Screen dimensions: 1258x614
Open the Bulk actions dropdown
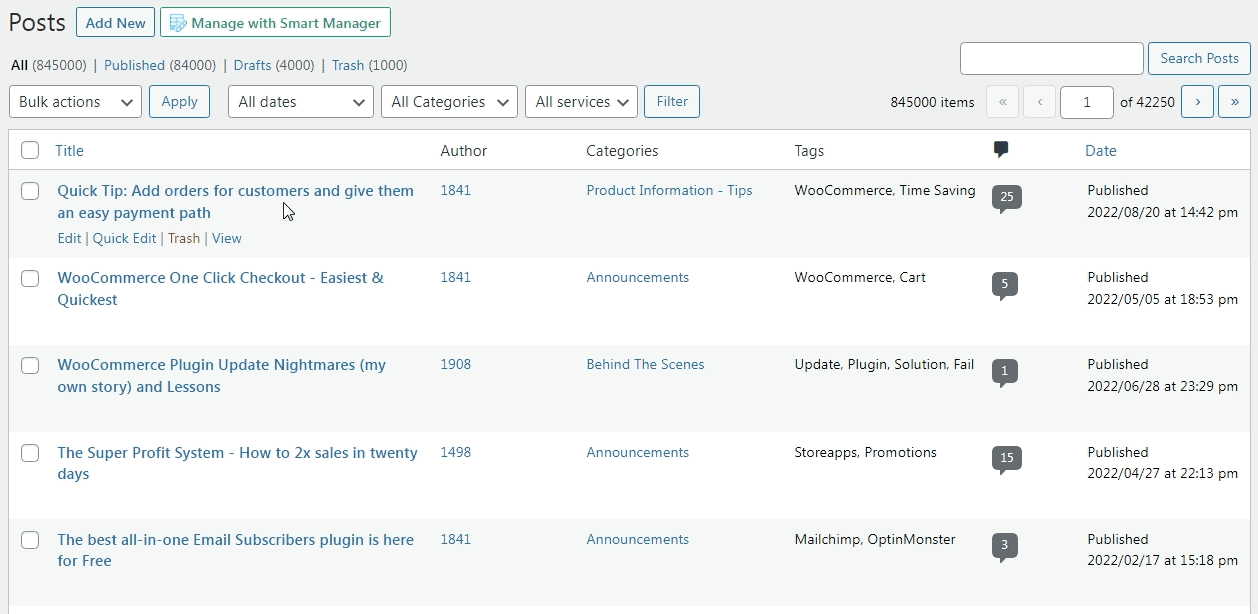pos(75,102)
